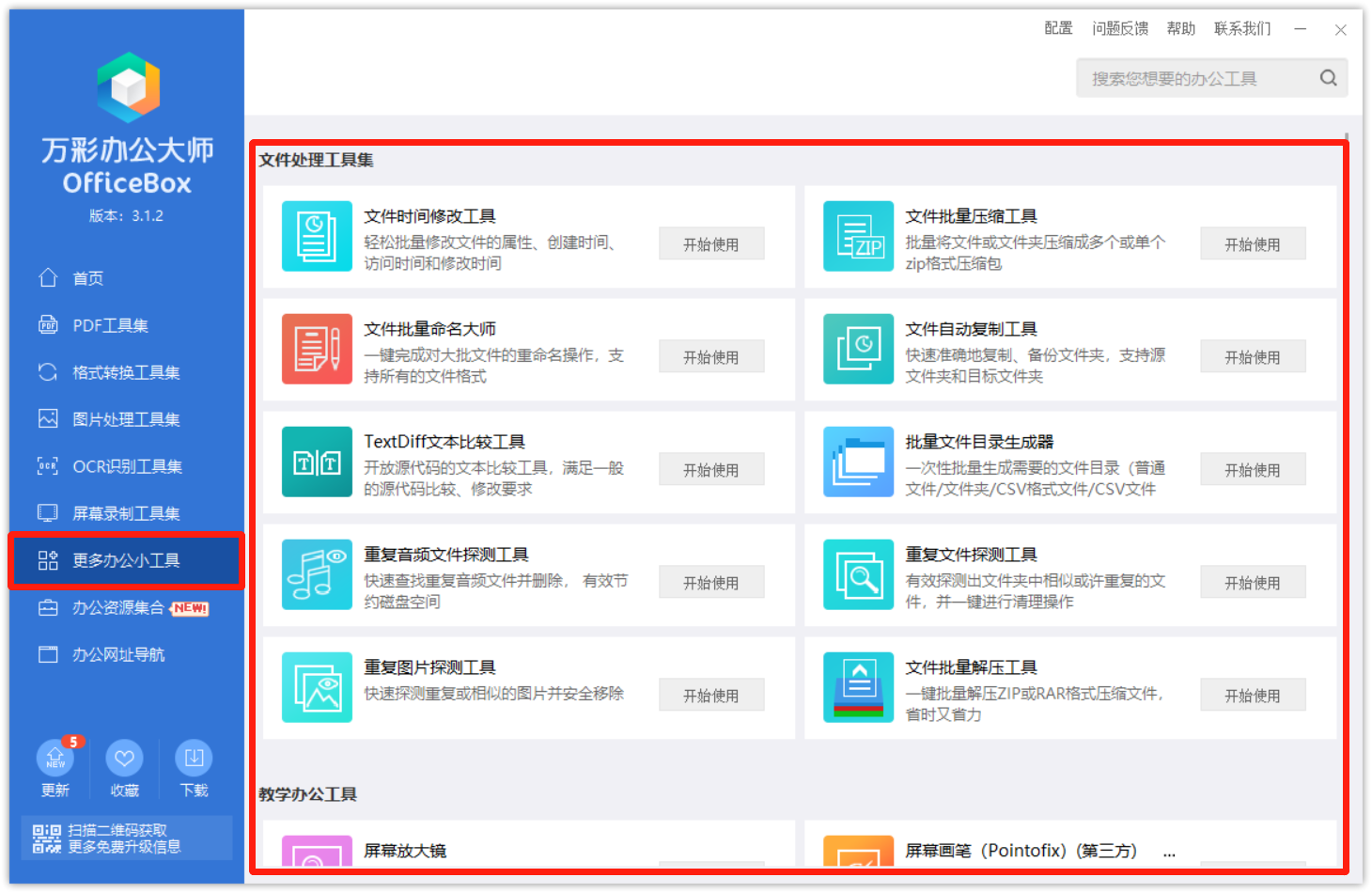Image resolution: width=1372 pixels, height=893 pixels.
Task: Click the 批量文件目录生成器 title
Action: coord(979,442)
